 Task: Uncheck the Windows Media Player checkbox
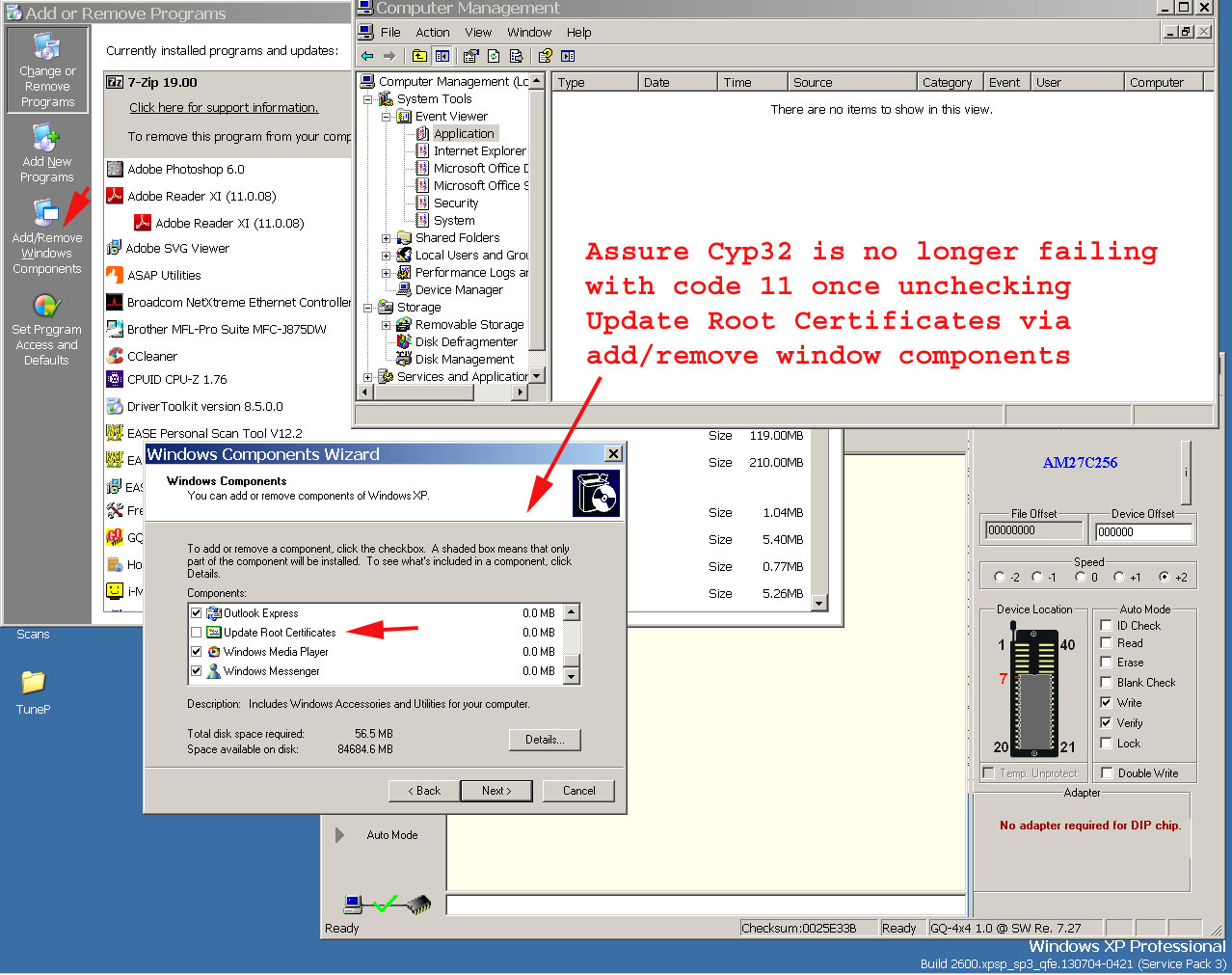pos(197,652)
